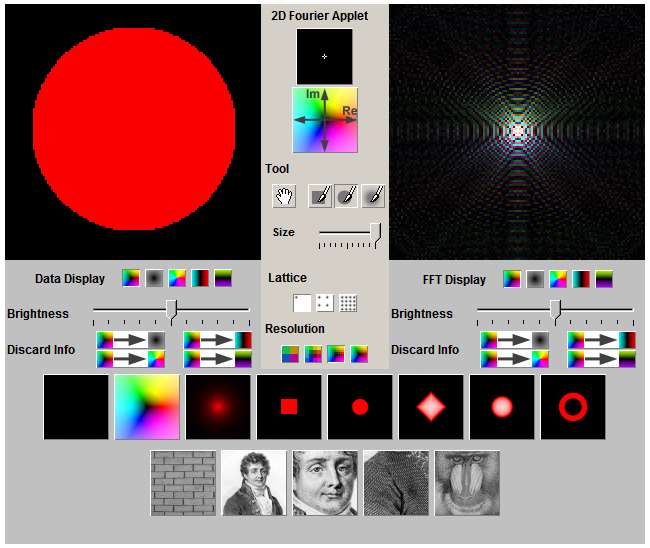
Task: Load the red diamond preset image
Action: click(x=431, y=407)
